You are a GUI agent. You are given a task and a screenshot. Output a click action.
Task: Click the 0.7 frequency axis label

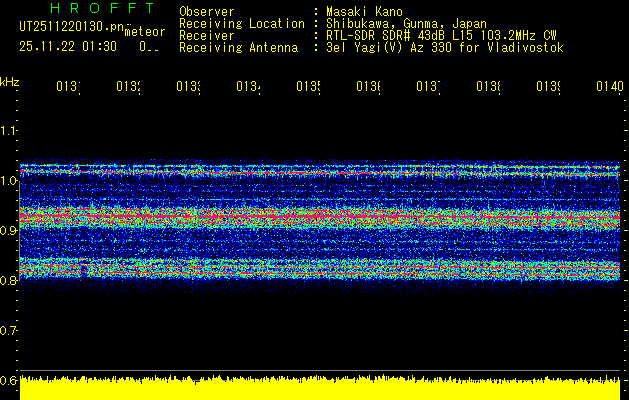coord(9,330)
